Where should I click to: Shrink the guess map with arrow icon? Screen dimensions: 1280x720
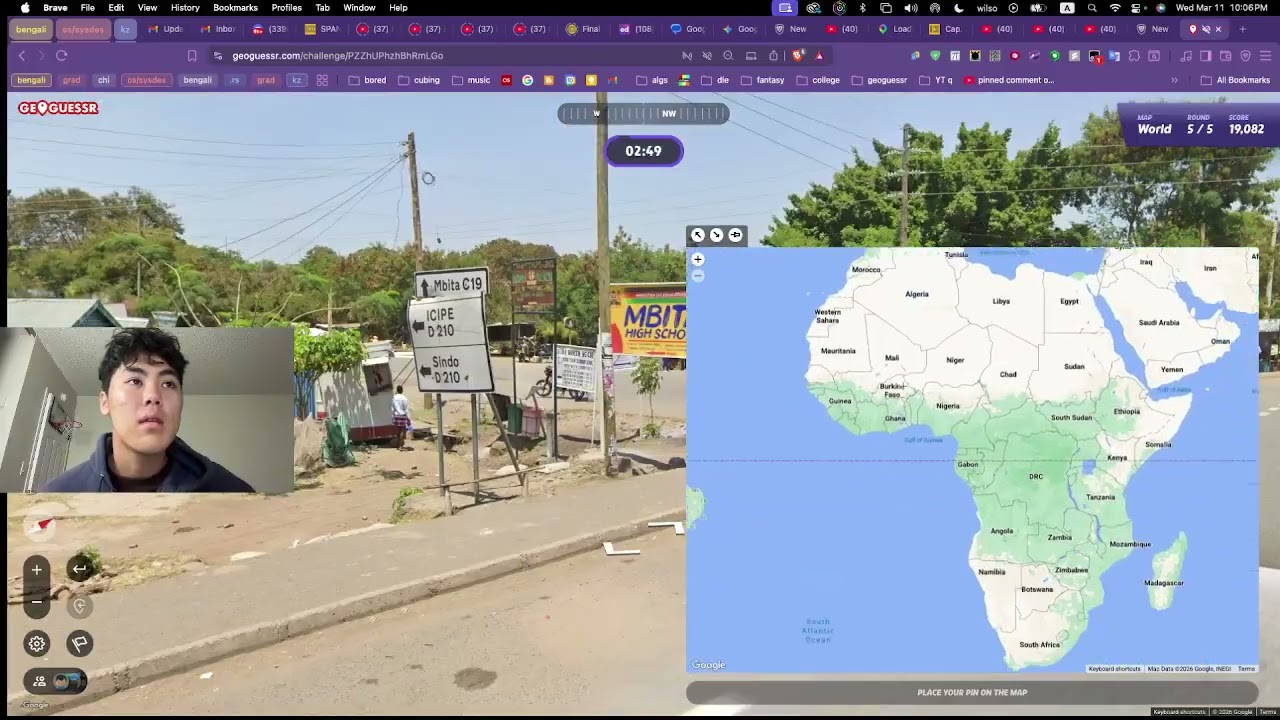point(716,235)
